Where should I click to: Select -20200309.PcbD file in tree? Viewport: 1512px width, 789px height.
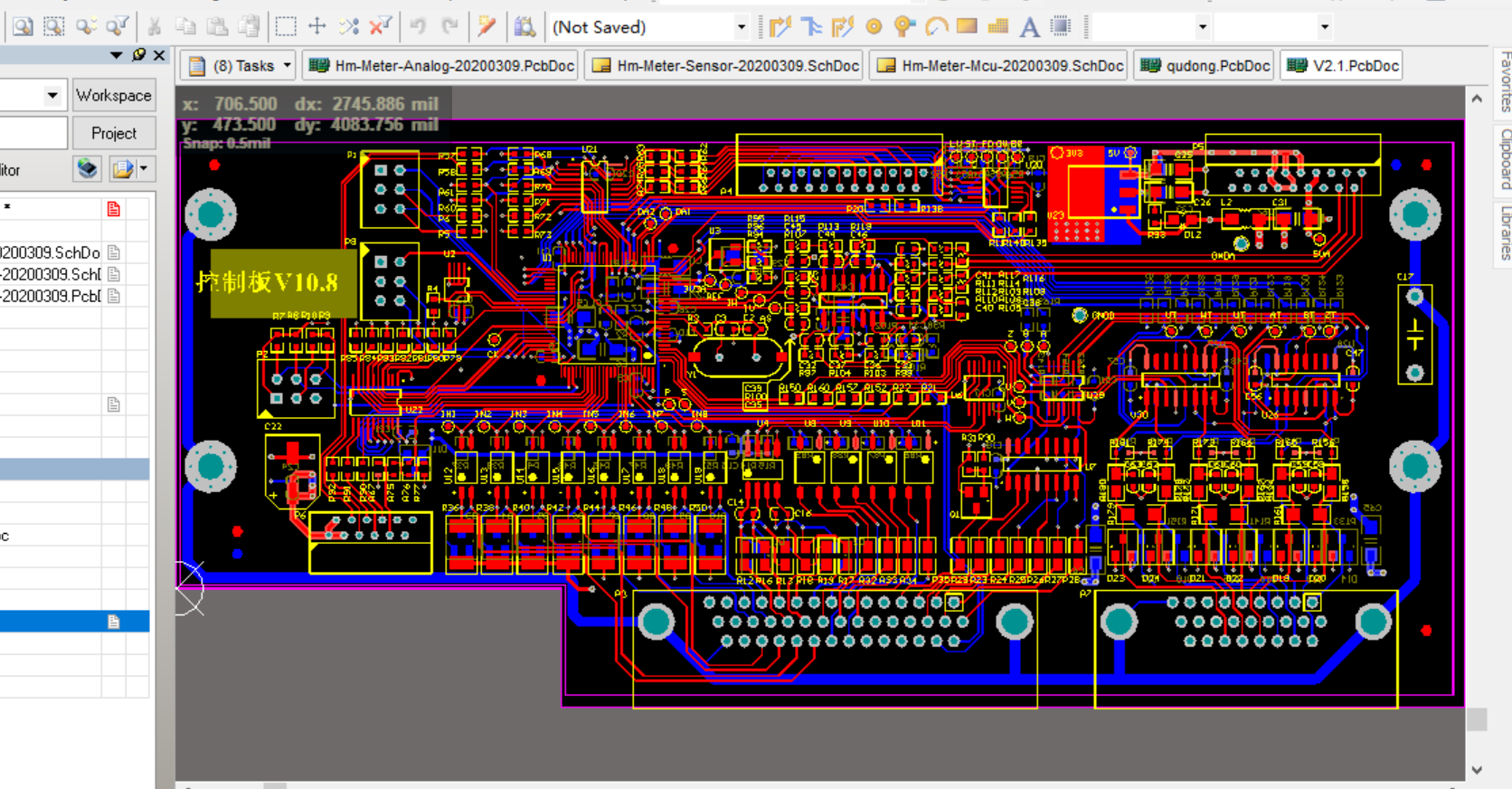tap(51, 296)
